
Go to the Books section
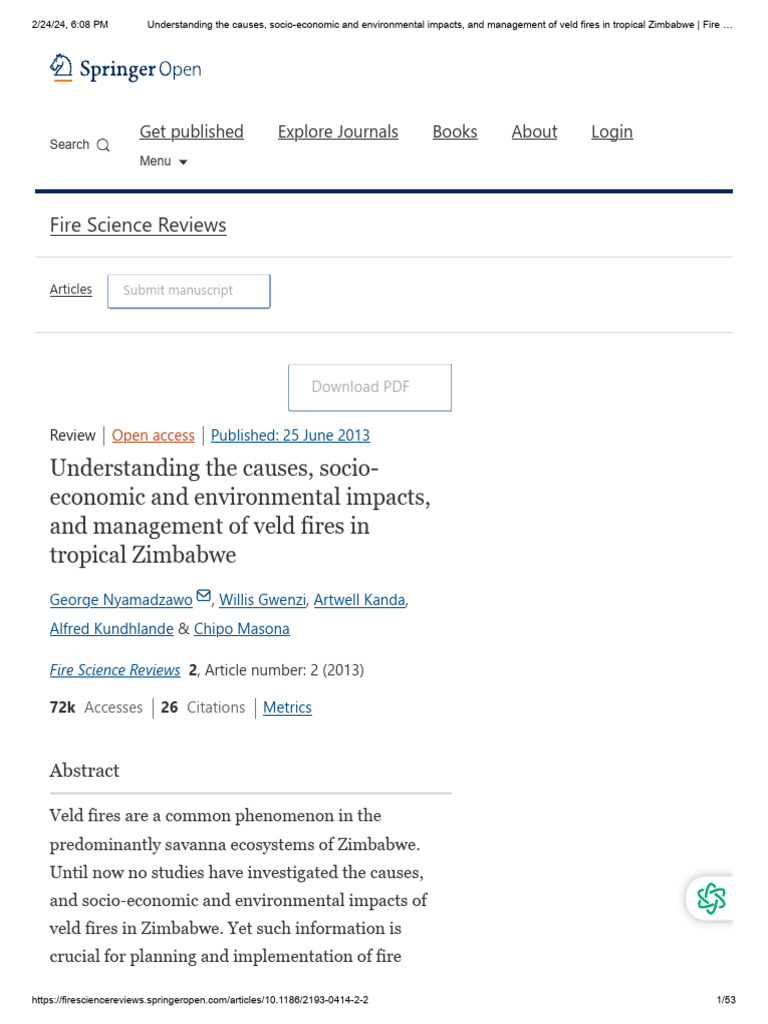point(455,132)
